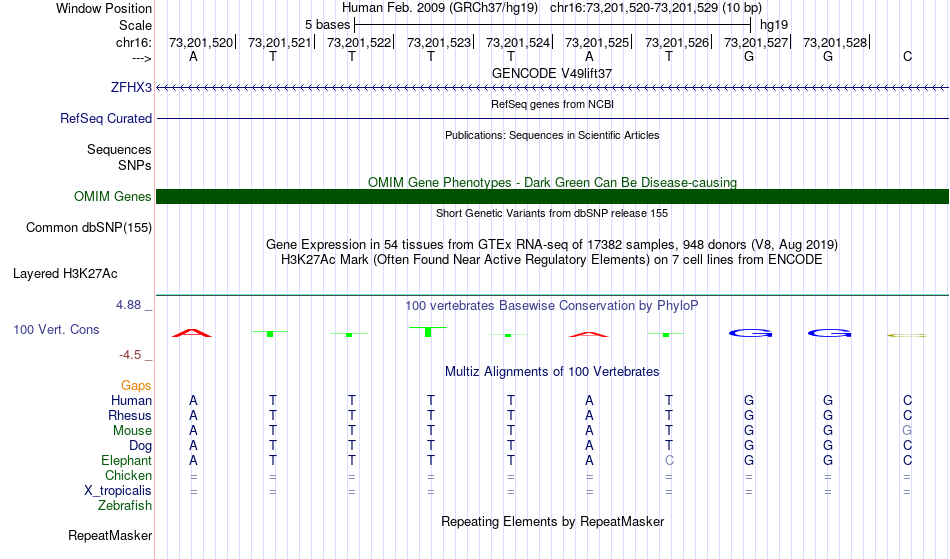
Task: Click the 73,201,525 ruler position
Action: point(597,42)
